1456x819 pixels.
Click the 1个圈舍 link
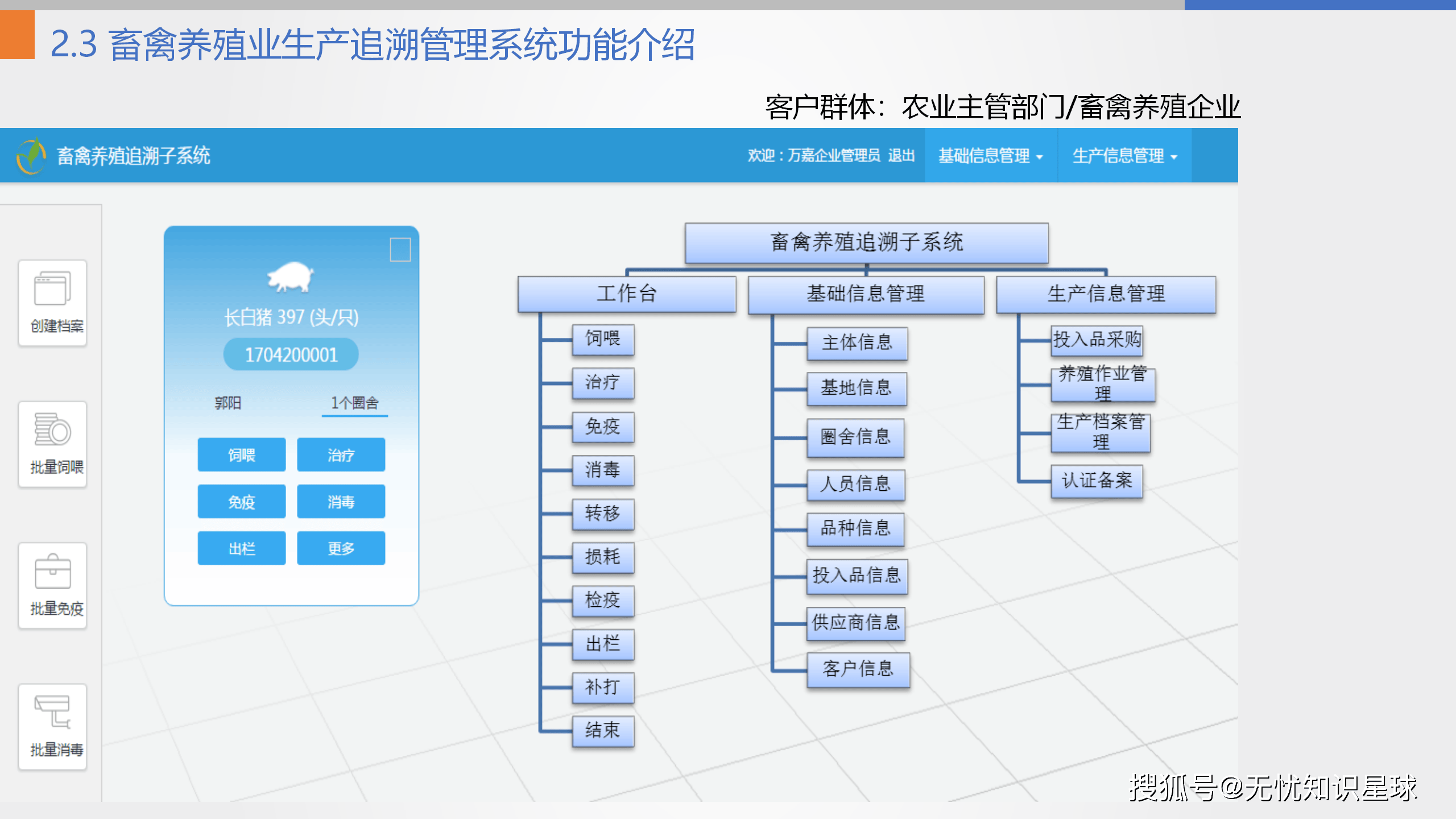pos(355,403)
